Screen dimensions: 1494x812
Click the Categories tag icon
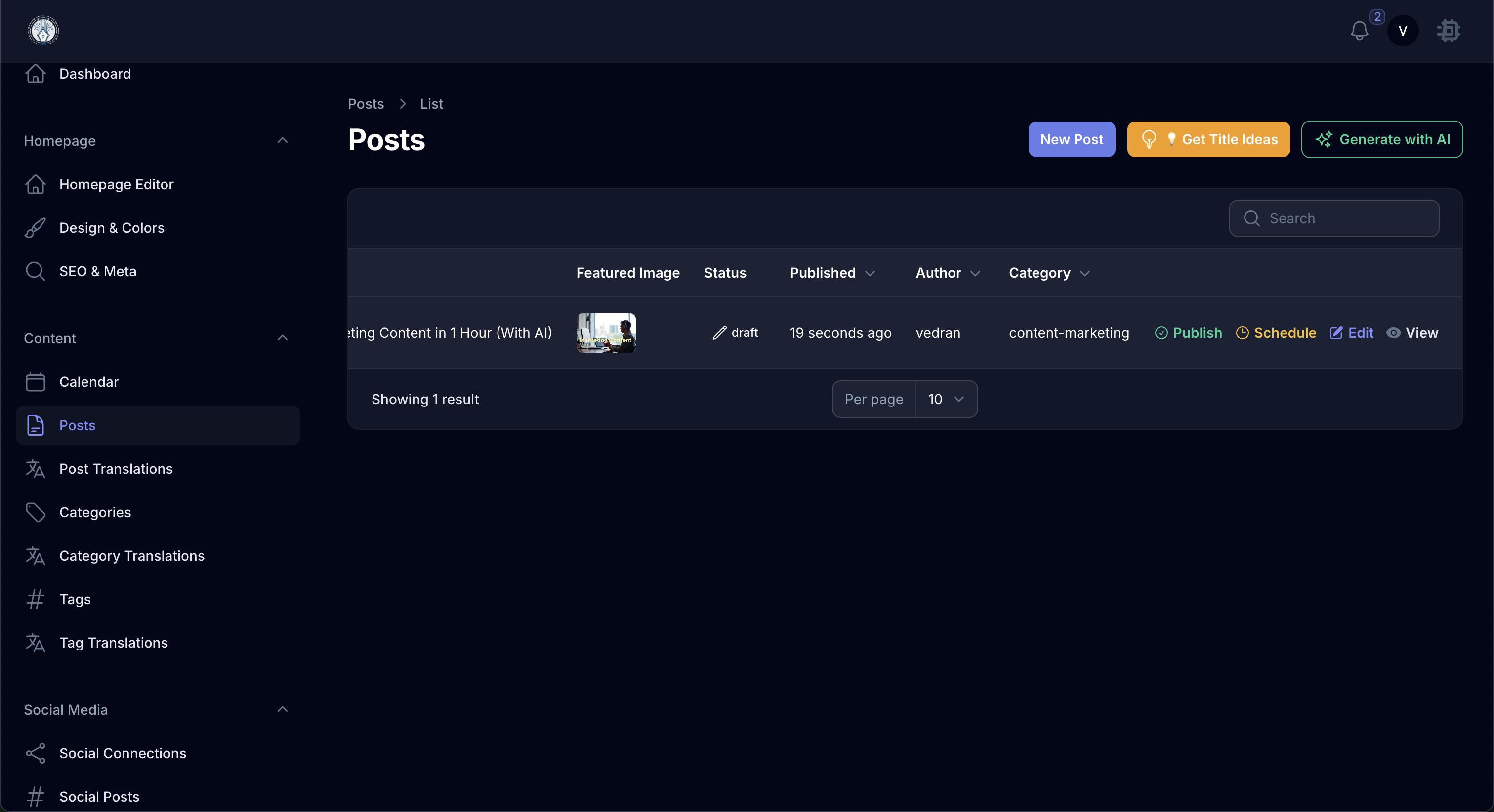pyautogui.click(x=36, y=512)
